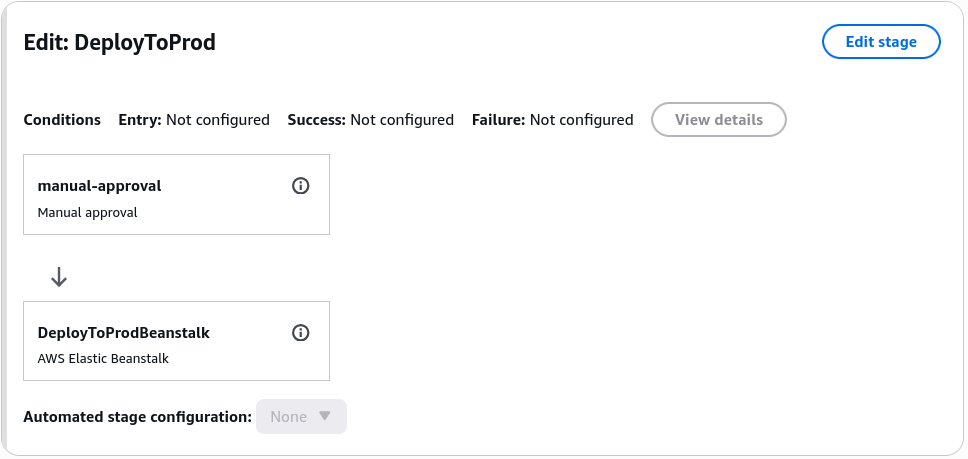Click the Success: Not configured condition

pyautogui.click(x=370, y=120)
